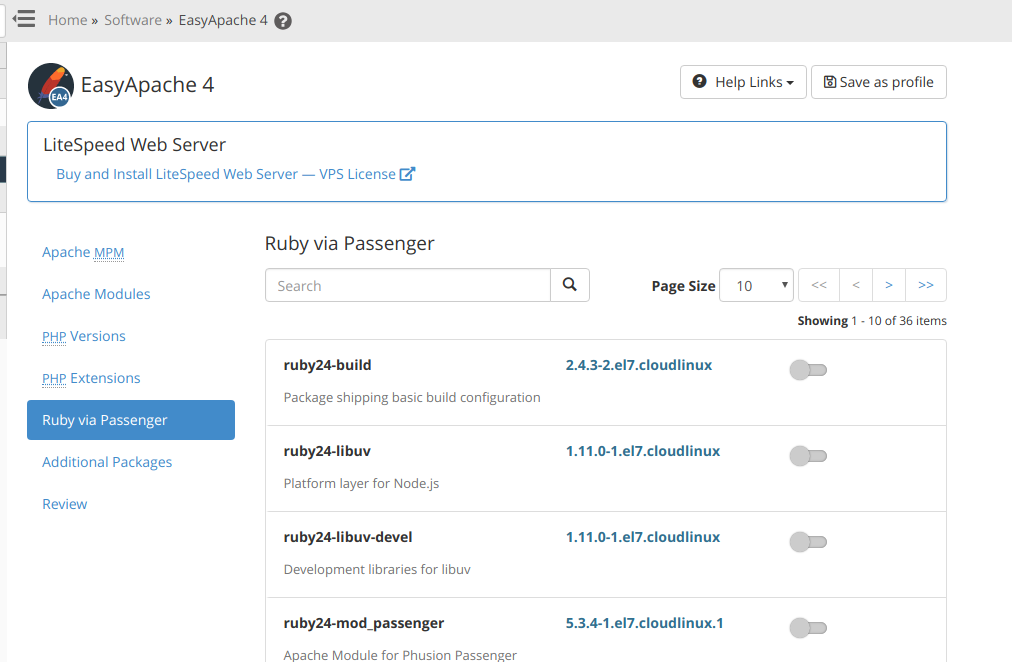Screen dimensions: 1012x662
Task: Toggle the ruby24-libuv package on
Action: [808, 457]
